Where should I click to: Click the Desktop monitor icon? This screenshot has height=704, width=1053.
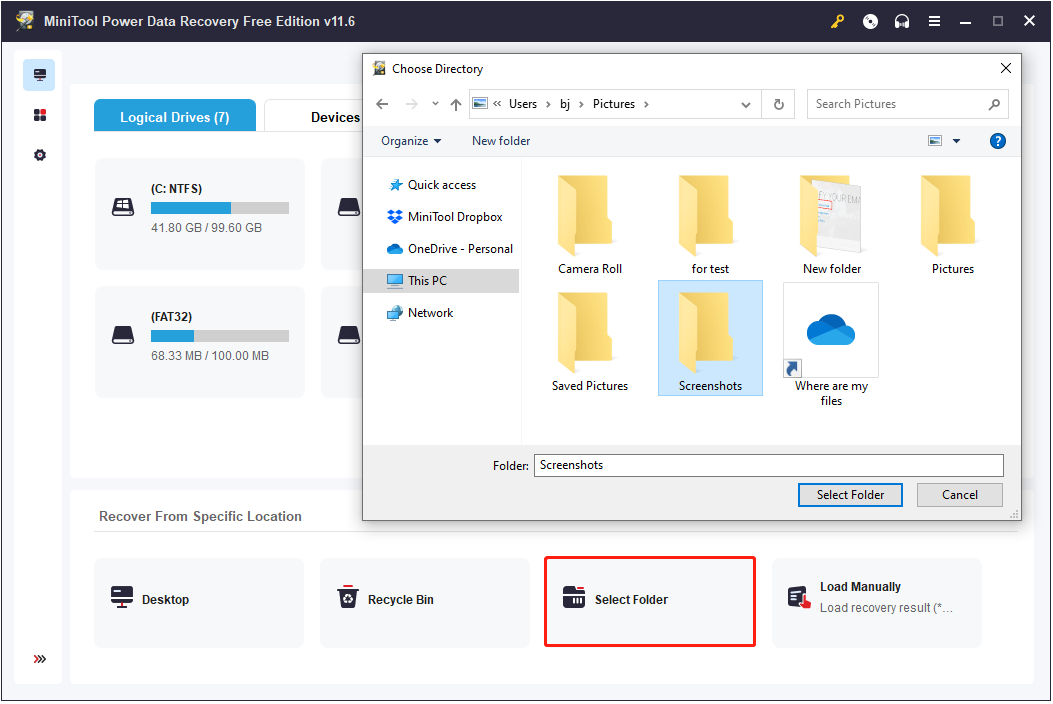(122, 597)
